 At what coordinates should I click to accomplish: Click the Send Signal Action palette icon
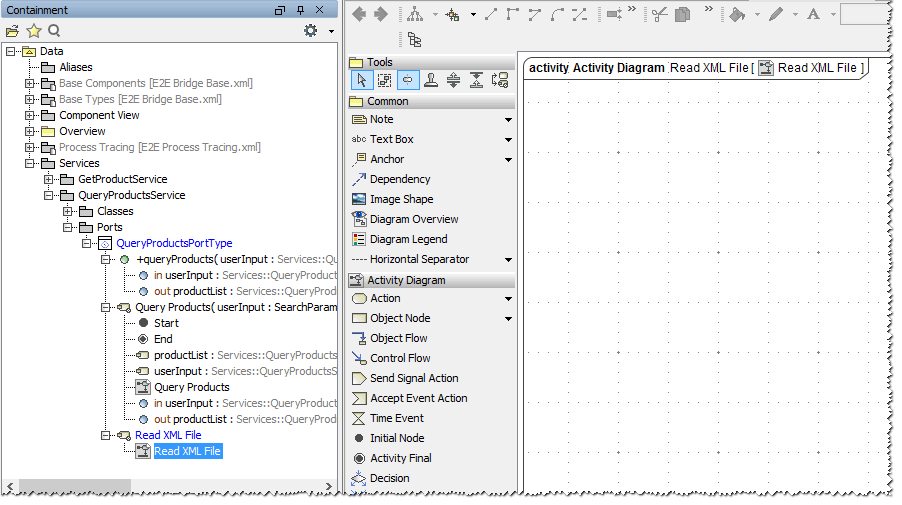[x=360, y=378]
